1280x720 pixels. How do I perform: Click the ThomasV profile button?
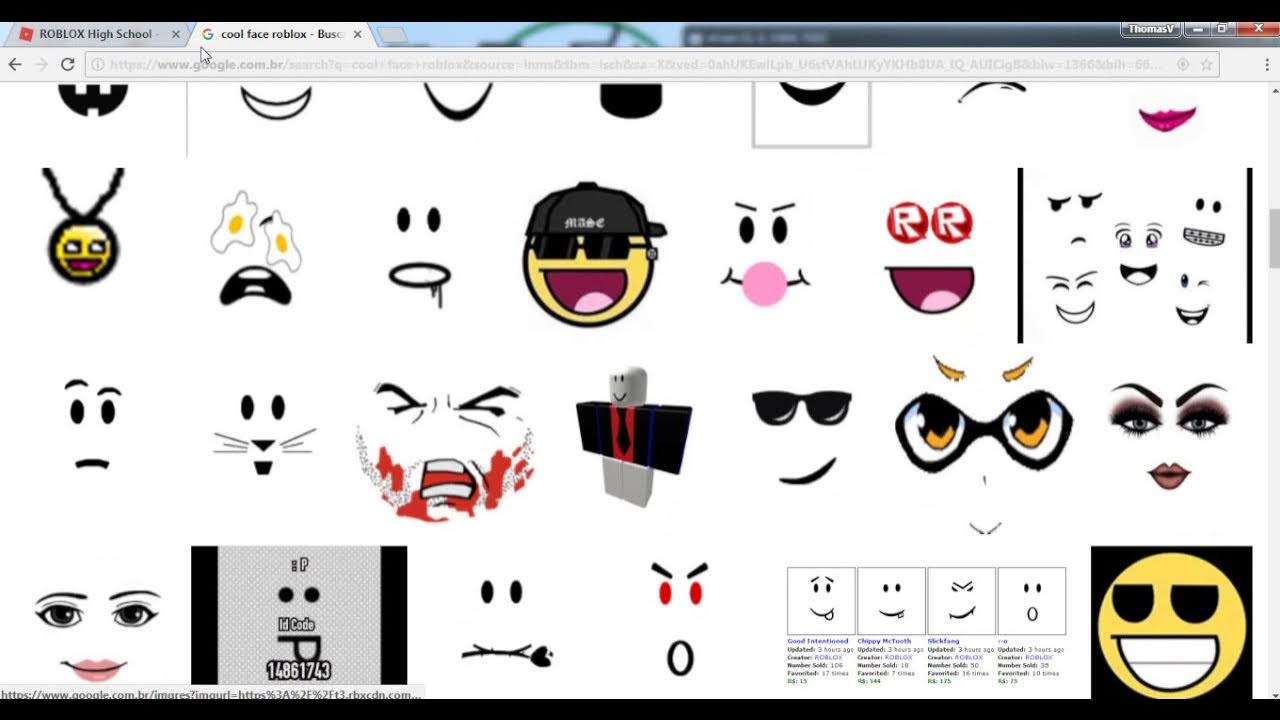1150,29
